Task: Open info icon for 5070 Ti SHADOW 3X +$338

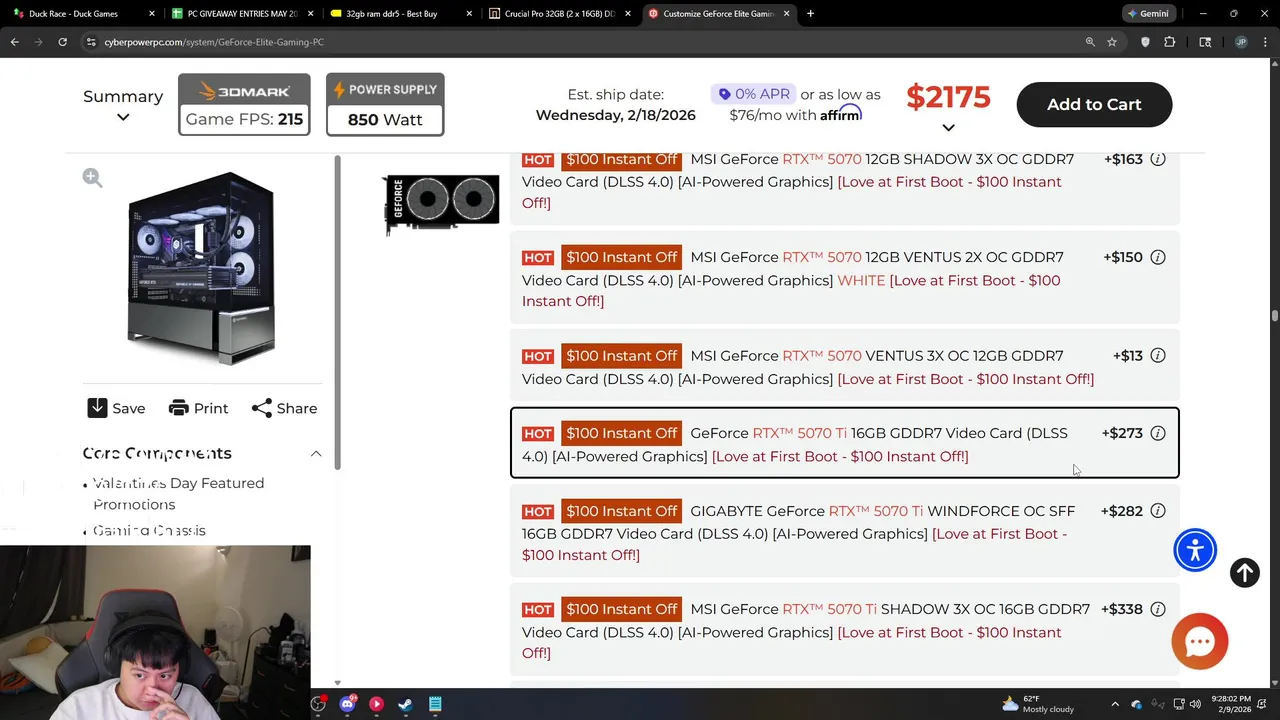Action: click(1157, 609)
